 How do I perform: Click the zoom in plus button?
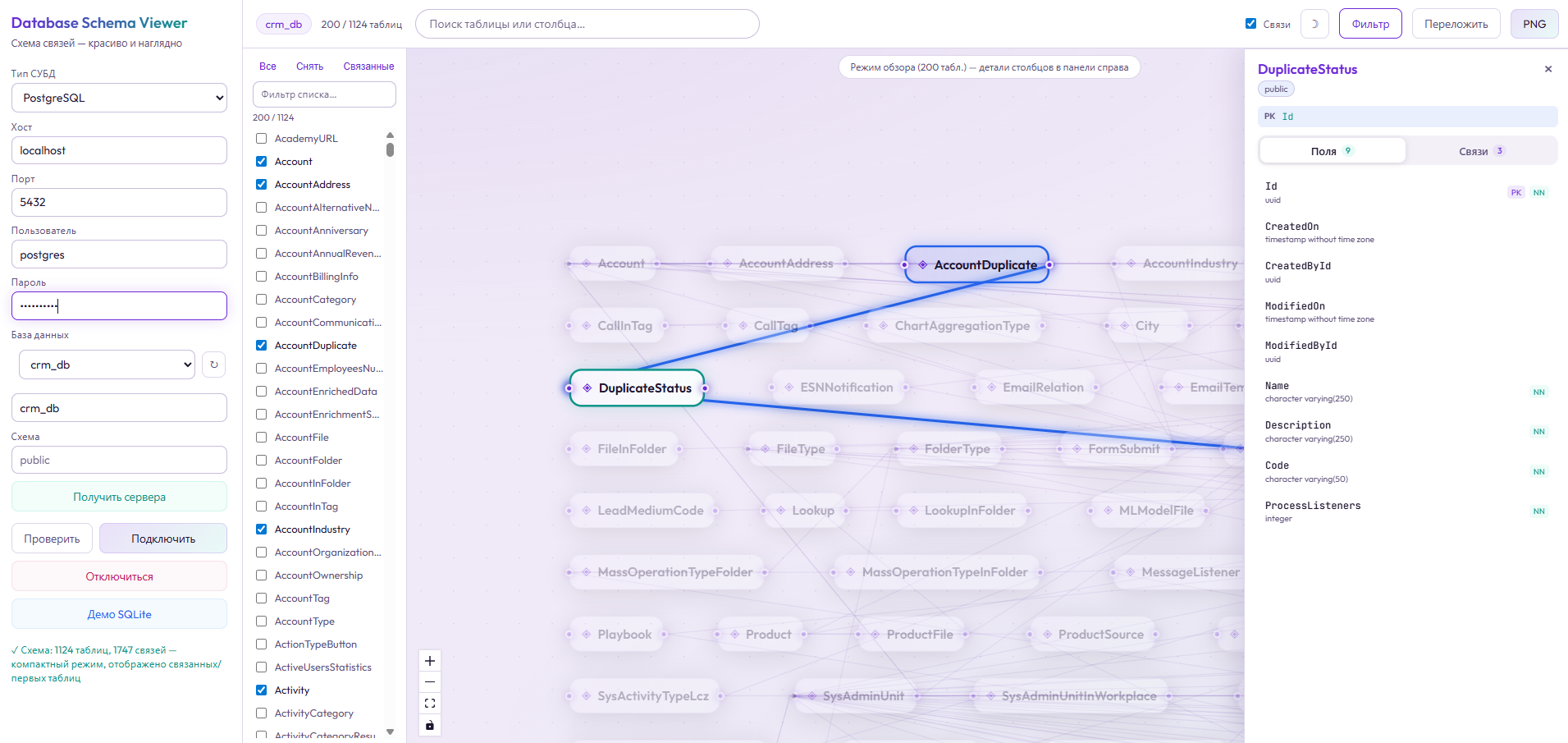430,661
